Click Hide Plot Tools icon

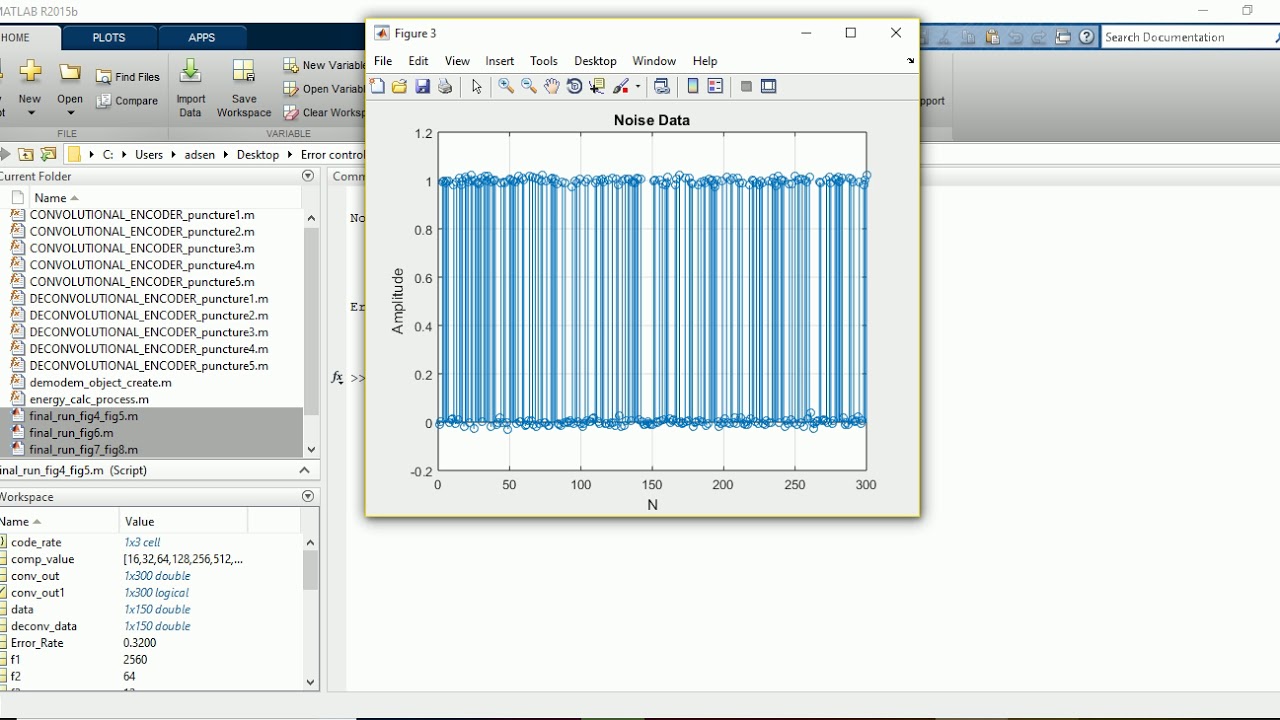pos(746,87)
